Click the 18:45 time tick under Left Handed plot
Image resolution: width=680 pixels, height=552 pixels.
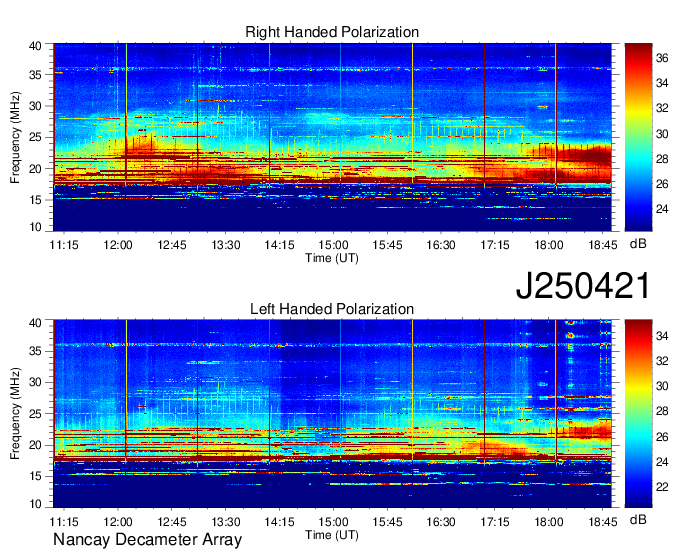point(602,522)
